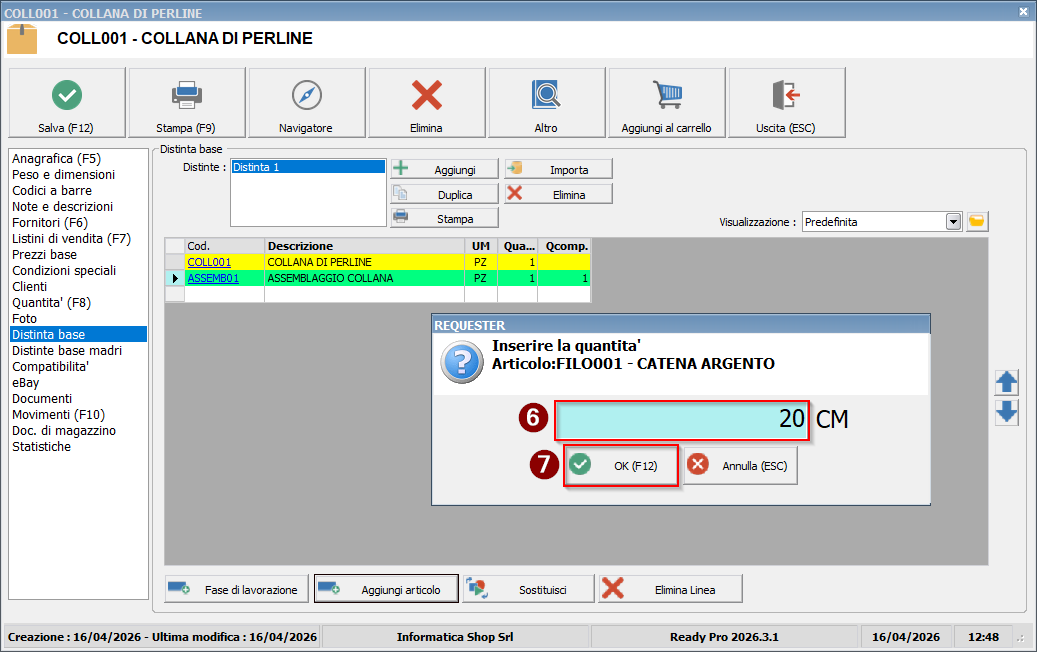Move row down with blue down arrow
Screen dimensions: 1037x652
click(1007, 412)
